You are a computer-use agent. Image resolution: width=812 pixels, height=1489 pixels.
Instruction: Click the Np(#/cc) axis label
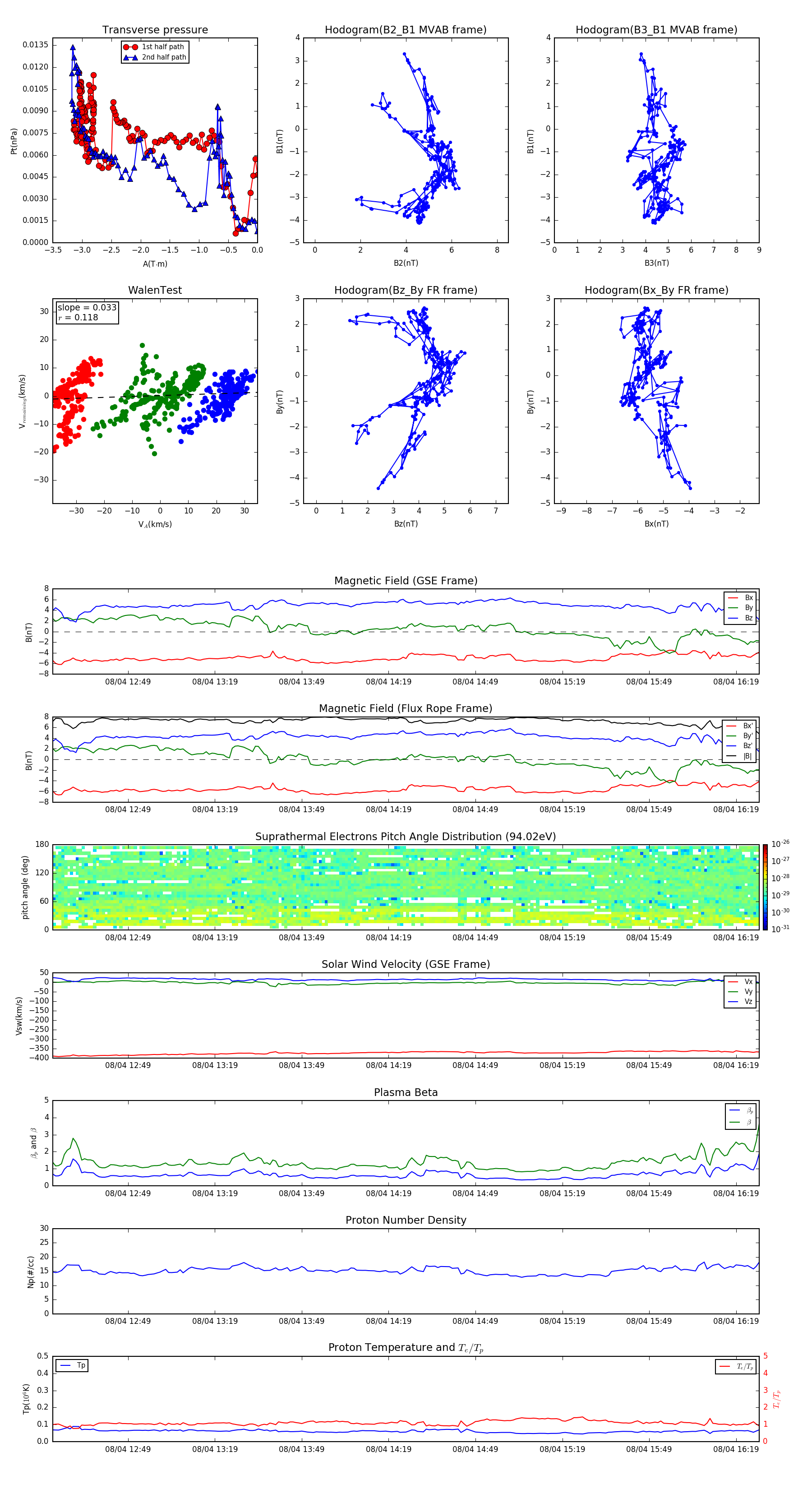(31, 1272)
